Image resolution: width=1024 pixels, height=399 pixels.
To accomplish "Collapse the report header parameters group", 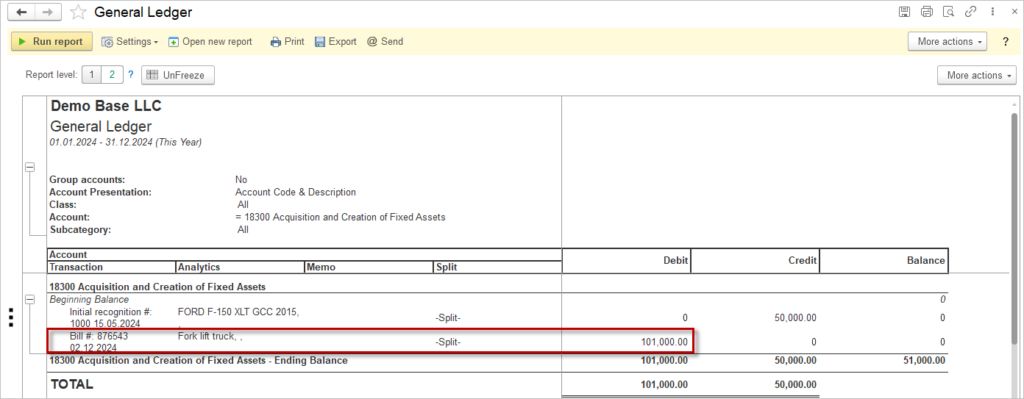I will [29, 168].
